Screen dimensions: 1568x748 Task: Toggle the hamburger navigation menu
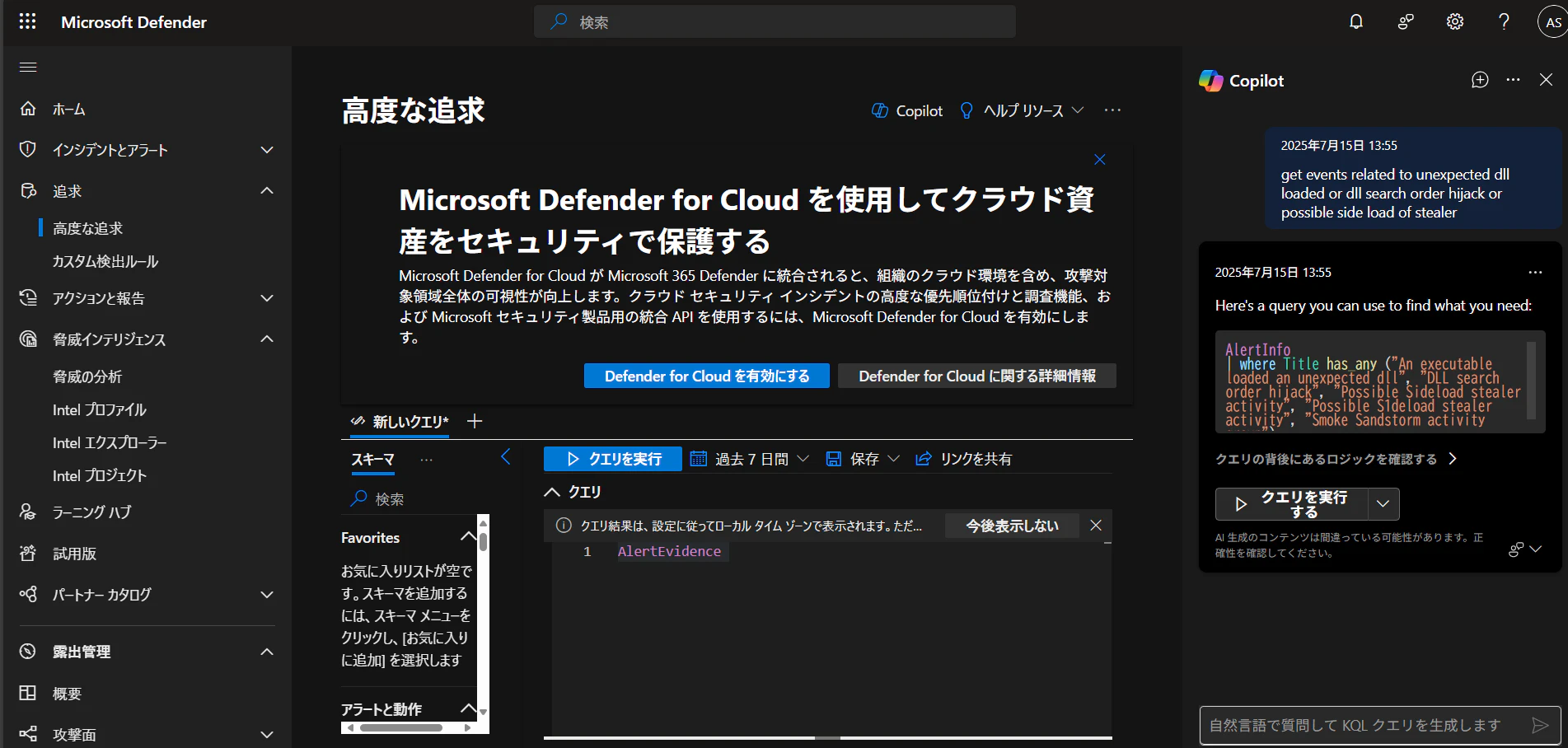(x=28, y=67)
